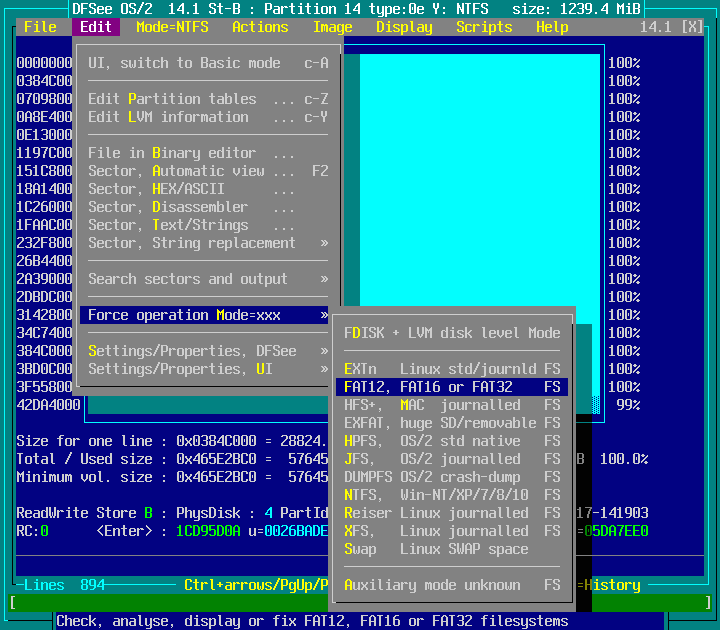Viewport: 720px width, 630px height.
Task: Select FAT12, FAT16 or FAT32 FS mode
Action: pyautogui.click(x=452, y=387)
